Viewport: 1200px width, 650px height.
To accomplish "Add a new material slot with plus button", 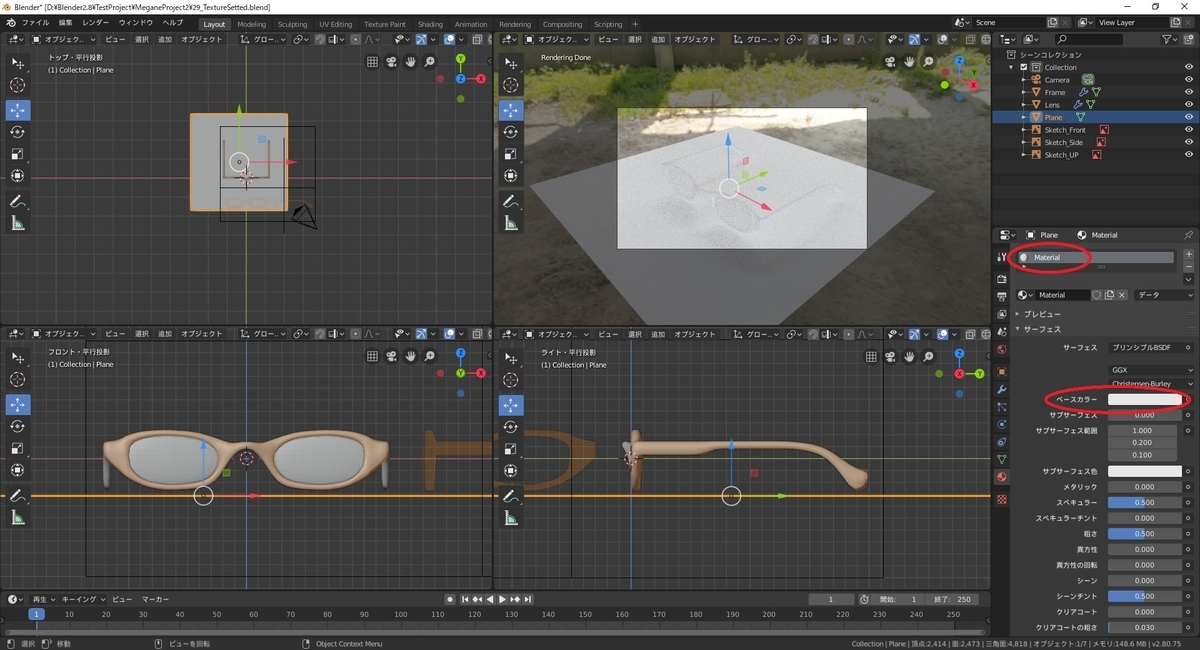I will (x=1188, y=256).
